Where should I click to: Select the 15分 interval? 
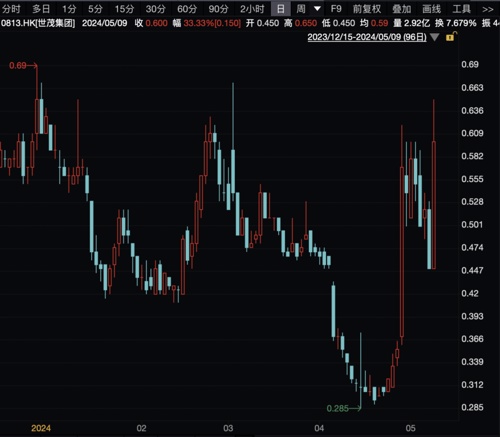click(124, 9)
